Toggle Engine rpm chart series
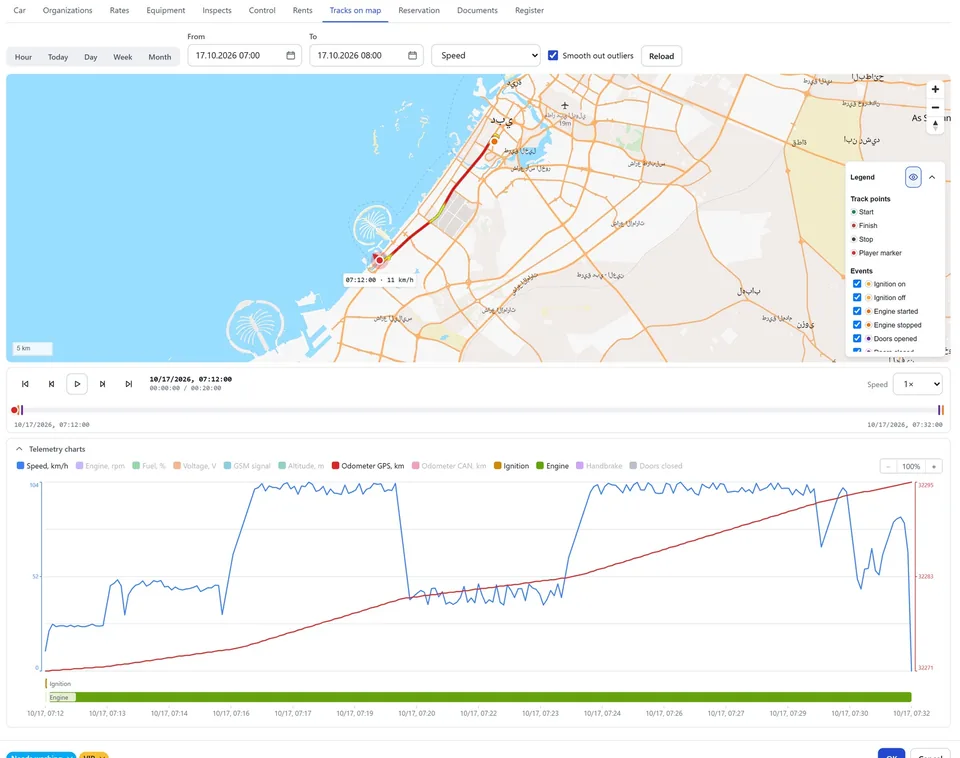960x758 pixels. coord(100,466)
